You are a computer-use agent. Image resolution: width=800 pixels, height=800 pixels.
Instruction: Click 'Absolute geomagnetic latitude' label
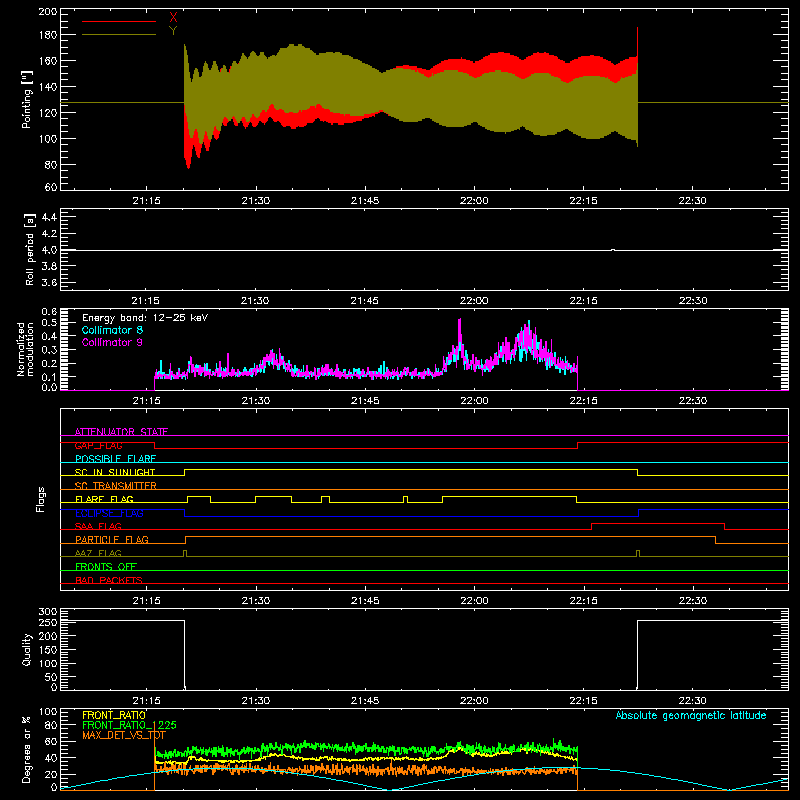tap(691, 715)
